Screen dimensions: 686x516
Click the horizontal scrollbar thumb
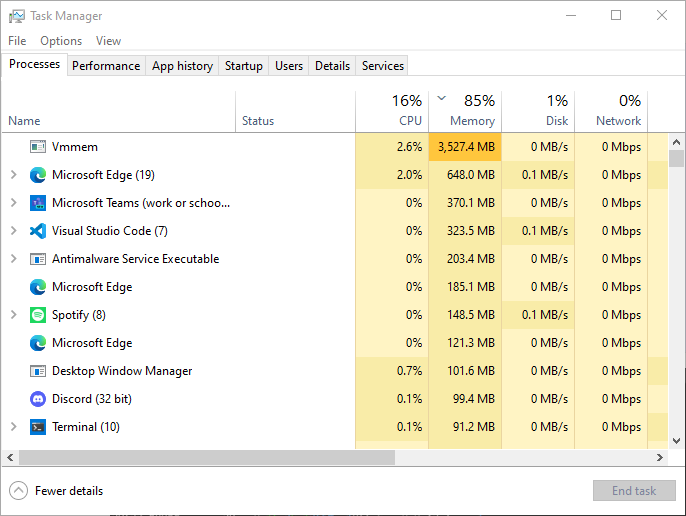(x=207, y=457)
